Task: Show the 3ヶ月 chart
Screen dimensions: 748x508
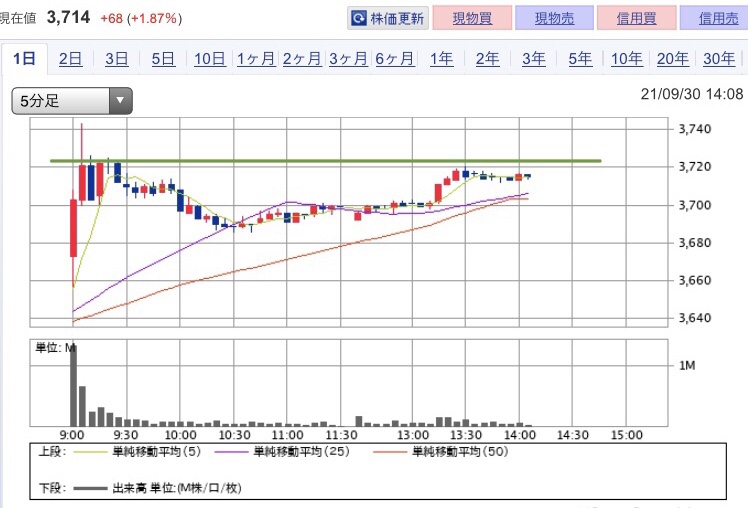Action: pos(349,59)
